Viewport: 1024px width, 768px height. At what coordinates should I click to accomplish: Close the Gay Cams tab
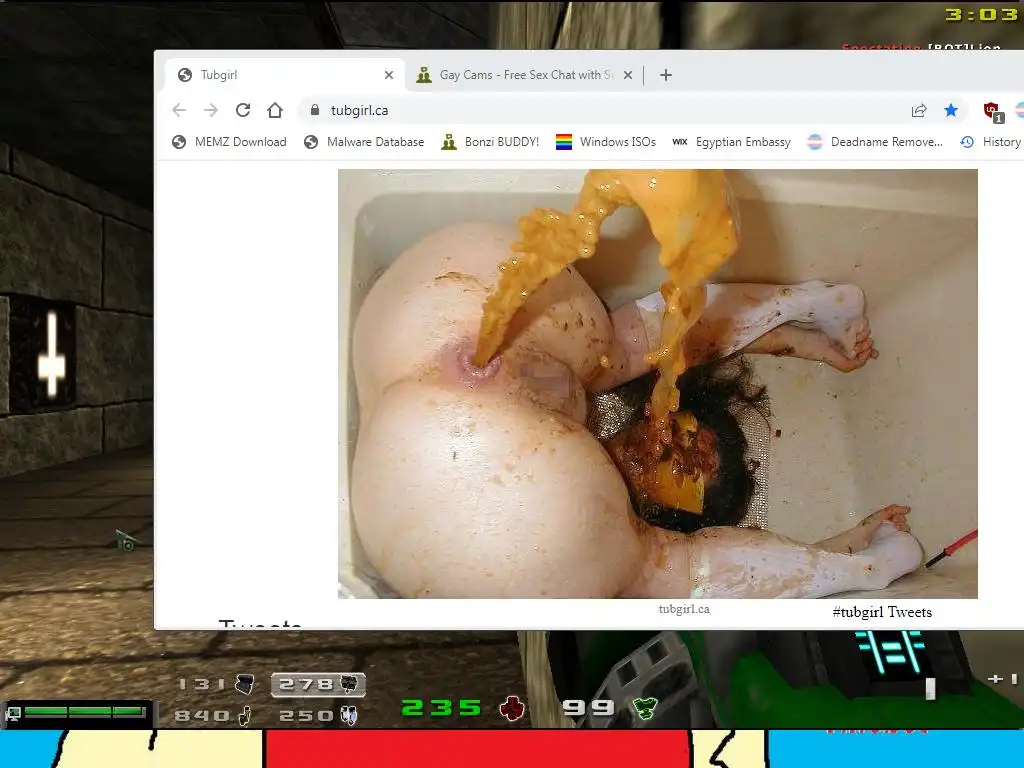pos(628,75)
